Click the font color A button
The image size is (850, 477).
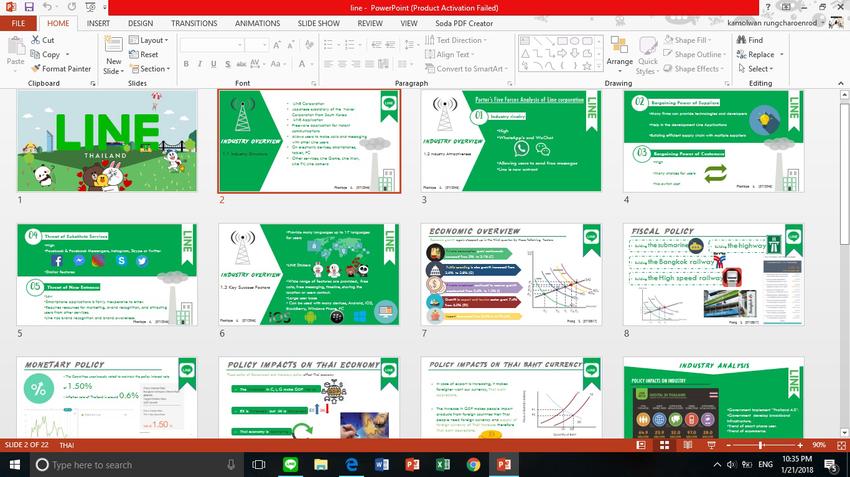(x=302, y=64)
